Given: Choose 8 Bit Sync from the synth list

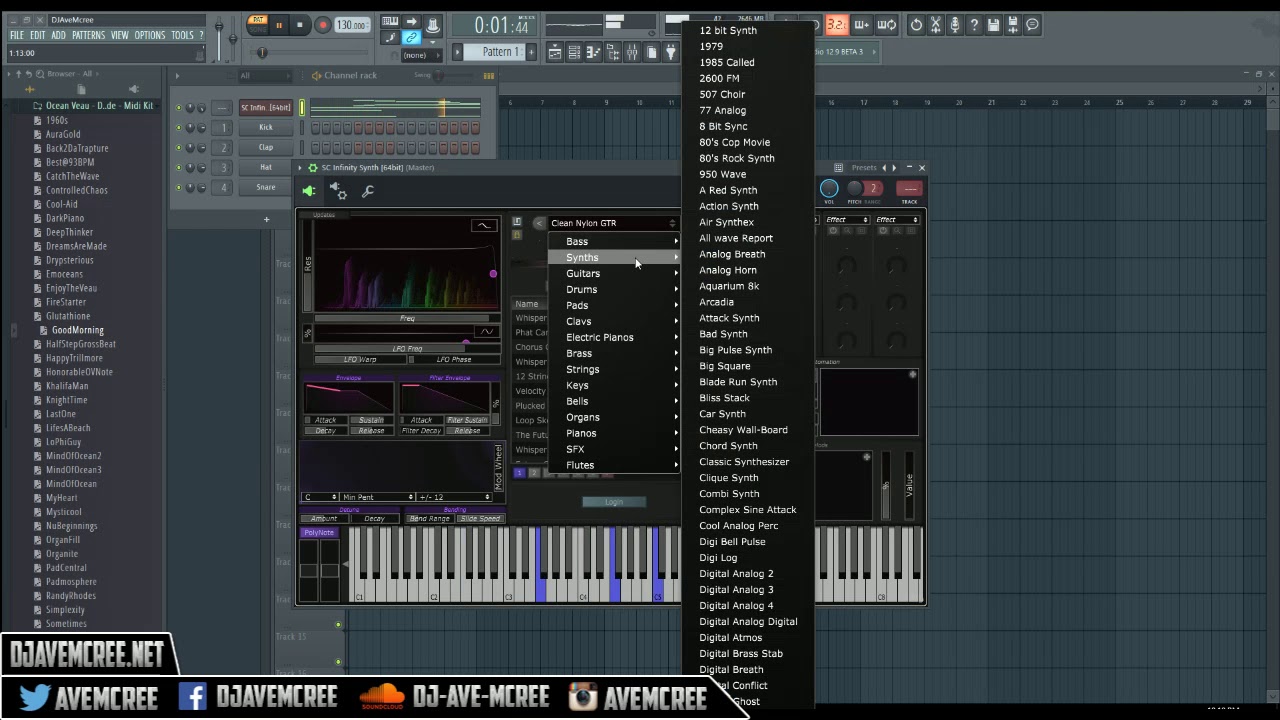Looking at the screenshot, I should click(723, 126).
